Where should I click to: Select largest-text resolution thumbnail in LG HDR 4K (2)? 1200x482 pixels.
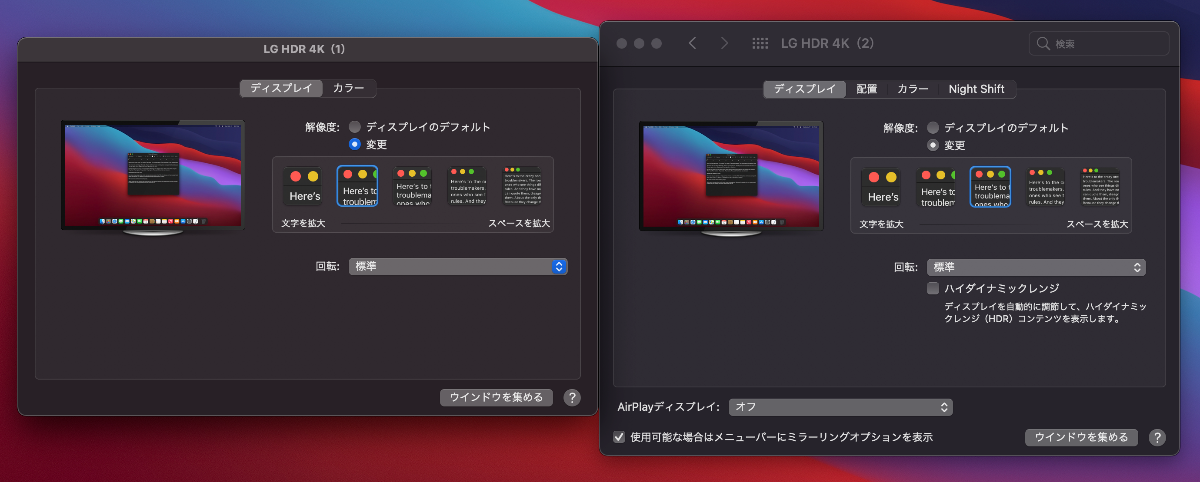[x=881, y=187]
